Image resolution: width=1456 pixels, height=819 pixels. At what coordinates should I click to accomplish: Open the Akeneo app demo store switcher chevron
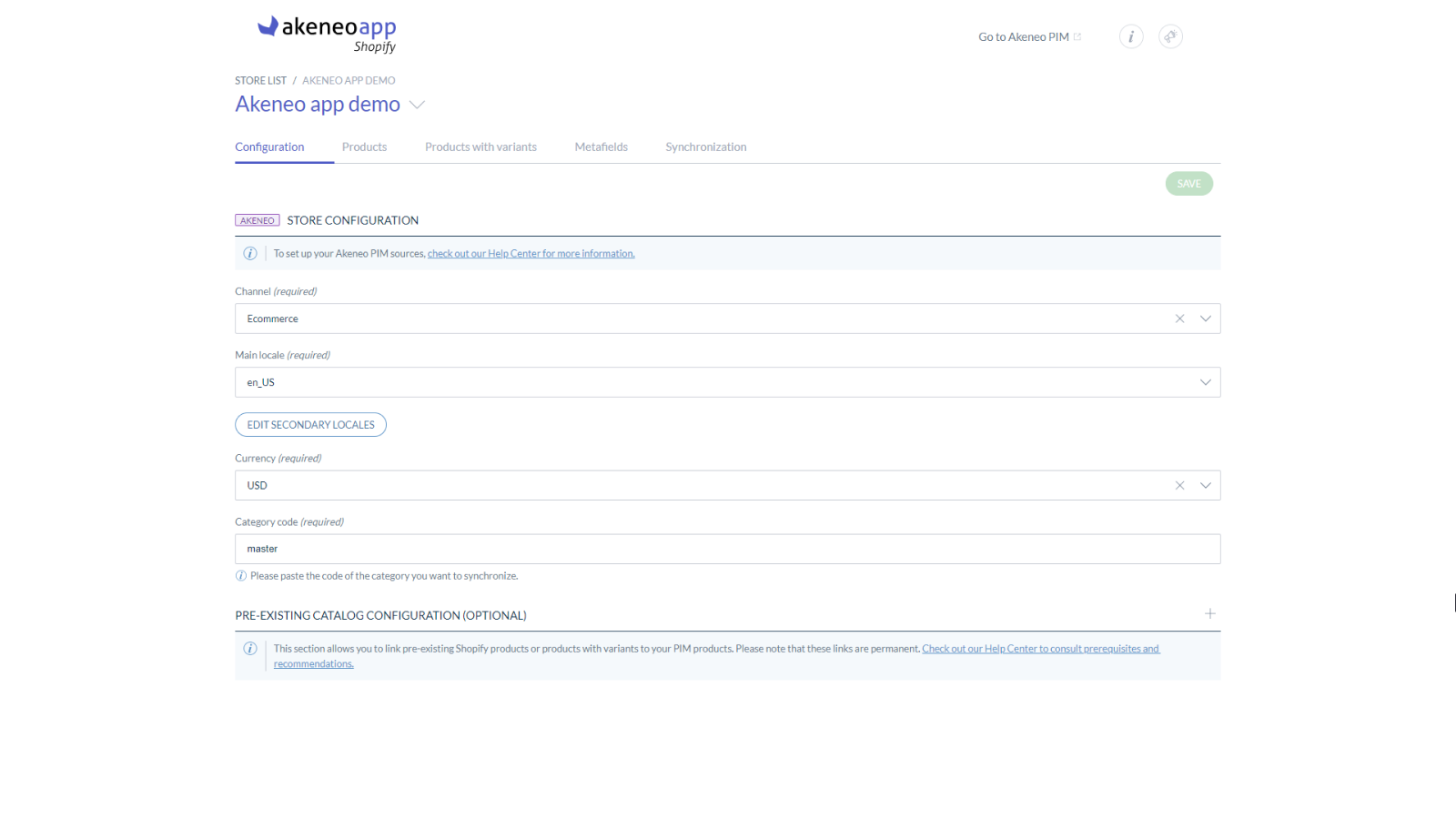click(x=417, y=105)
